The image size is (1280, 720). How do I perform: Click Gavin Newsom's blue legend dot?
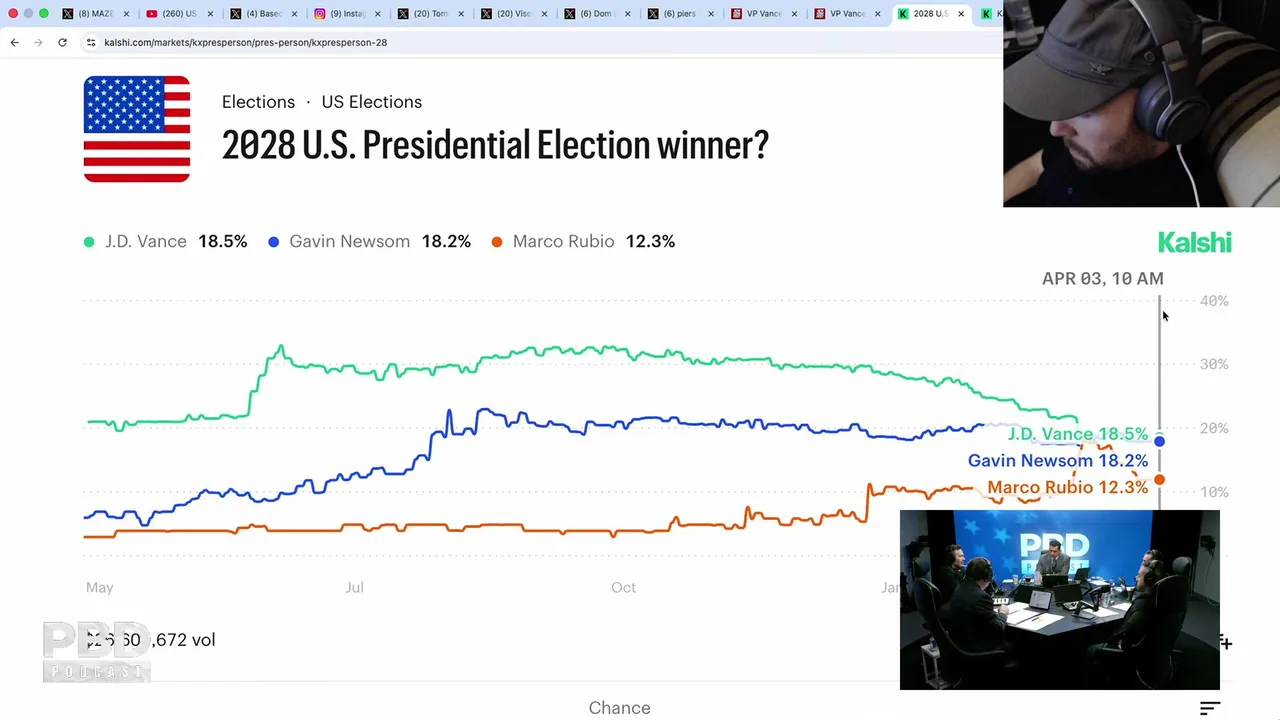point(273,242)
